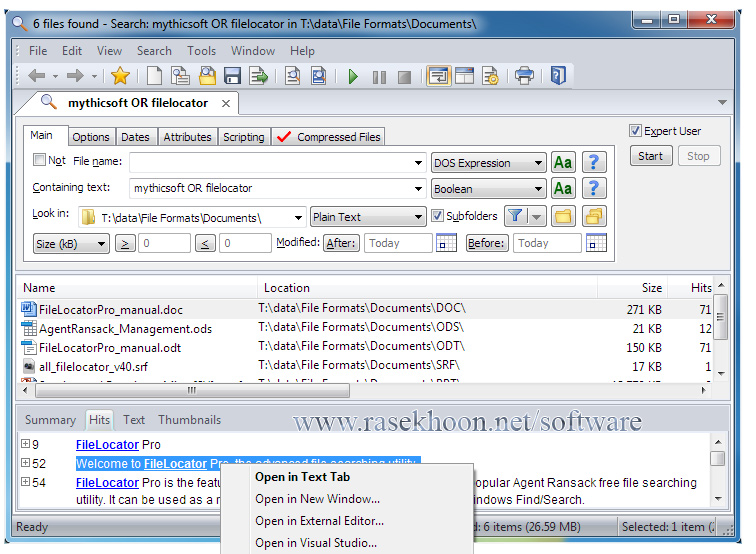Expand hit line 52 in Hits pane
This screenshot has height=554, width=756.
click(x=26, y=463)
